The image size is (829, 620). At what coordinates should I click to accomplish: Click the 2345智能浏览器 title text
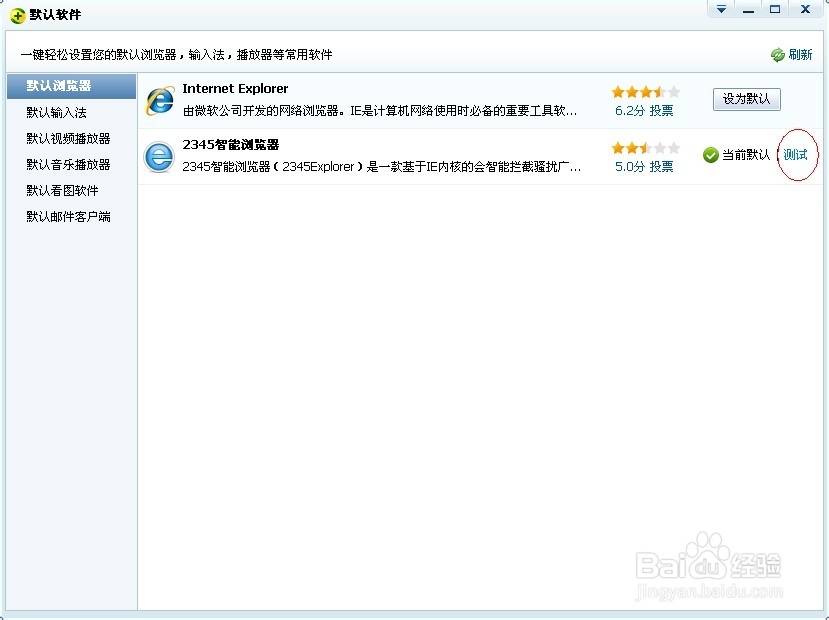(231, 145)
